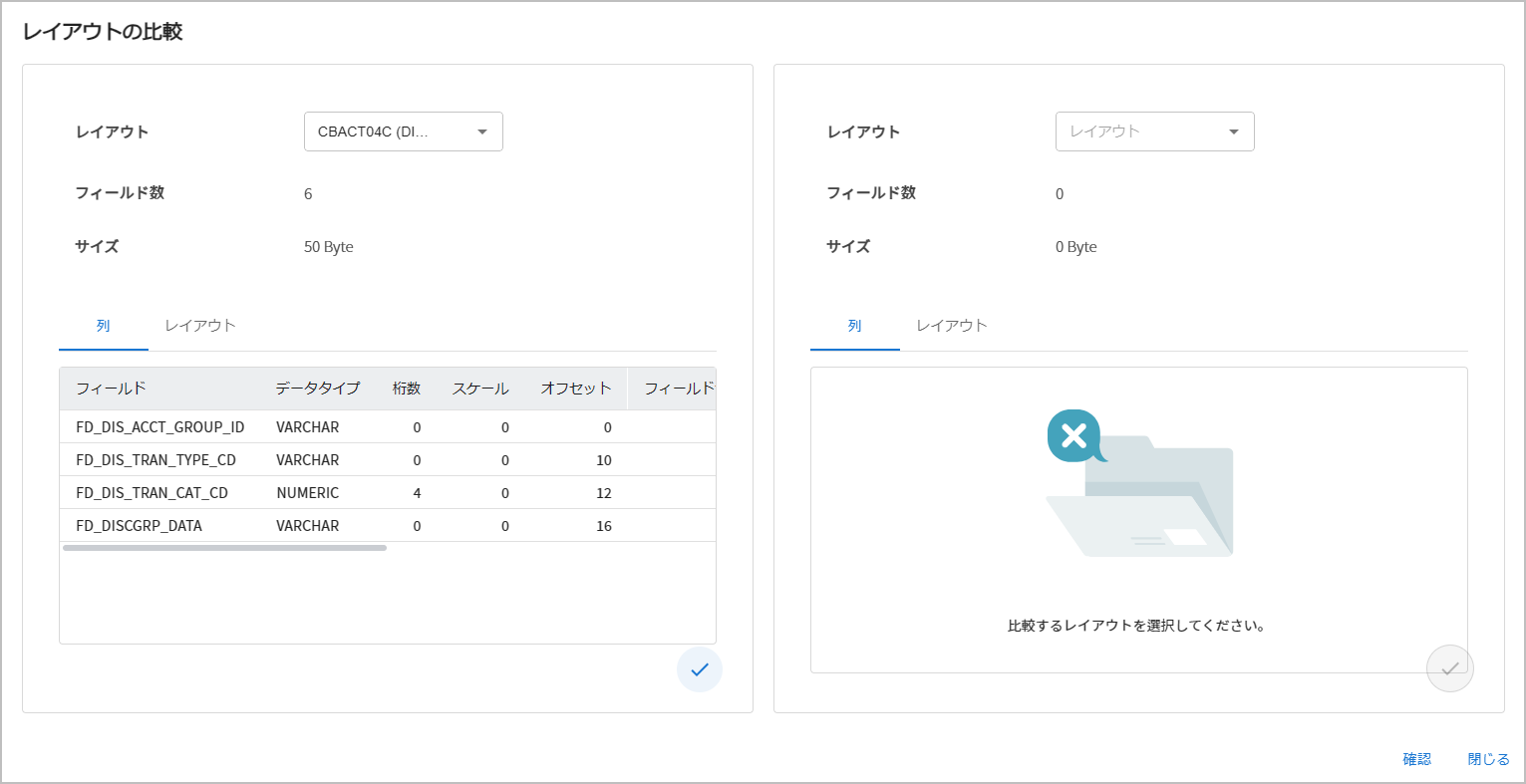Open the CBACT04C layout dropdown
This screenshot has height=784, width=1526.
point(404,131)
